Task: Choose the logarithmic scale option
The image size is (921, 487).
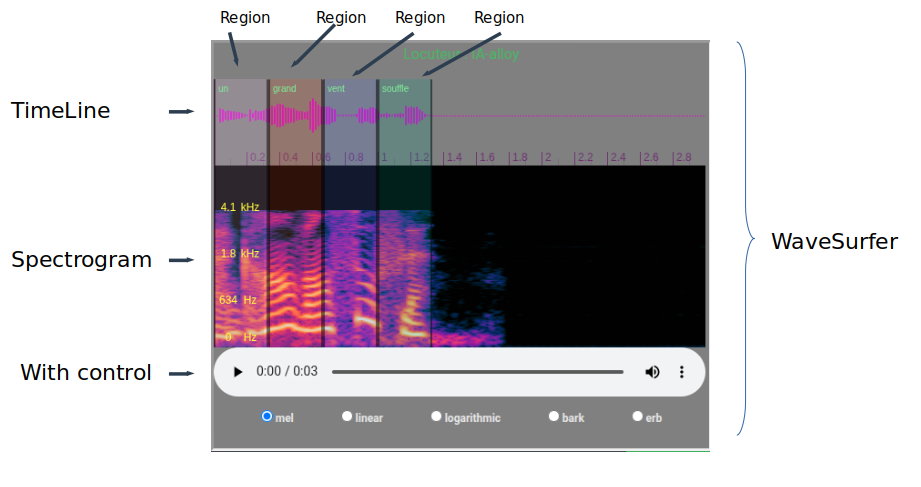Action: [436, 416]
